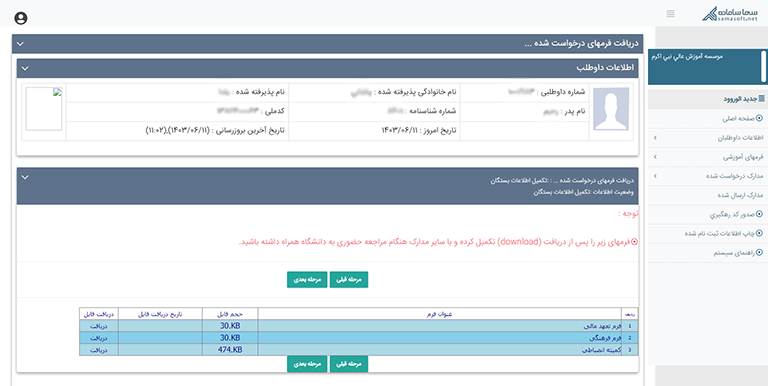Screen dimensions: 768x386
Task: Click the upper مرحله بعدی button
Action: tap(307, 280)
